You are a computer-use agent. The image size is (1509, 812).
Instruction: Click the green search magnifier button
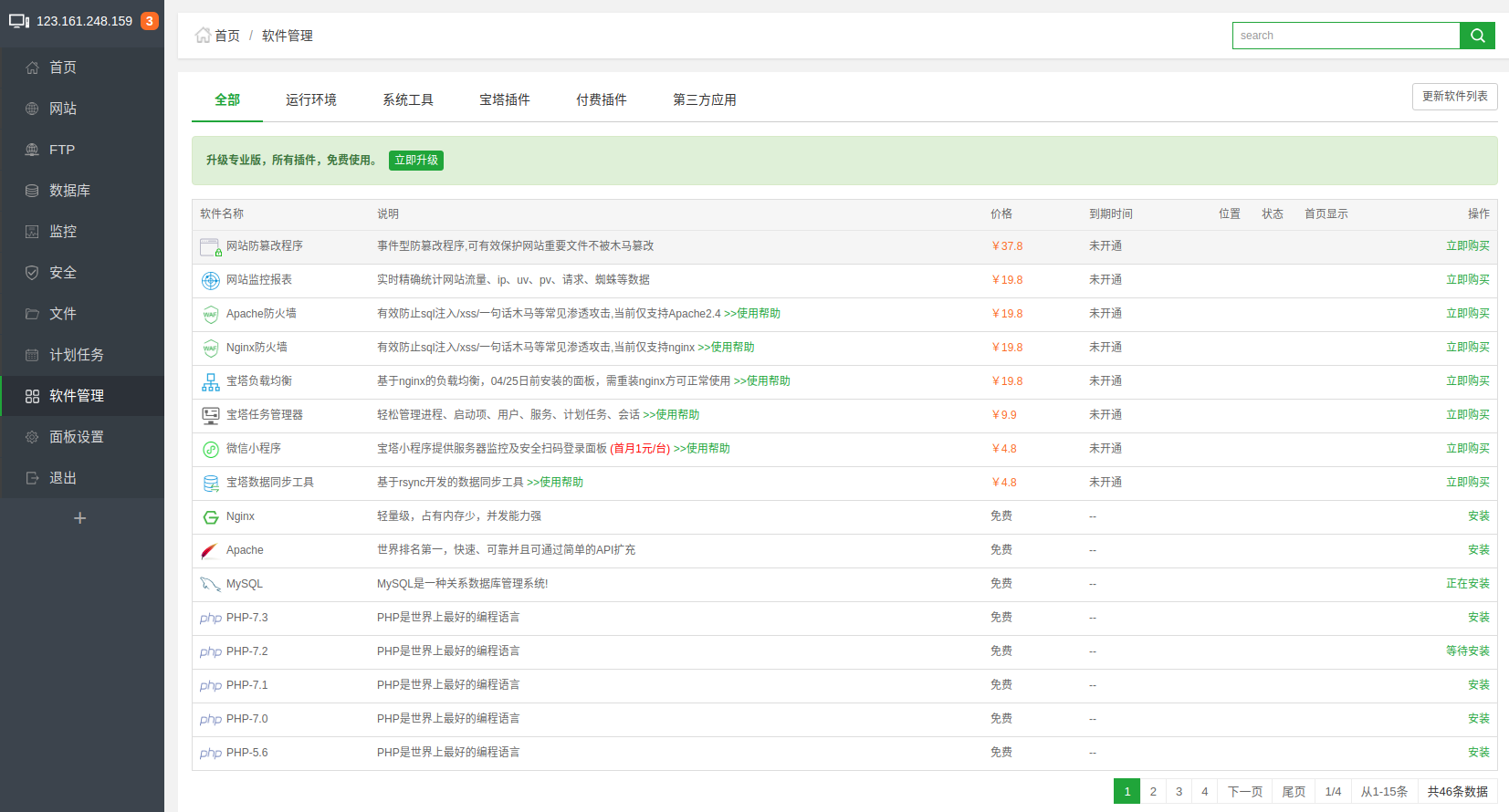tap(1477, 36)
